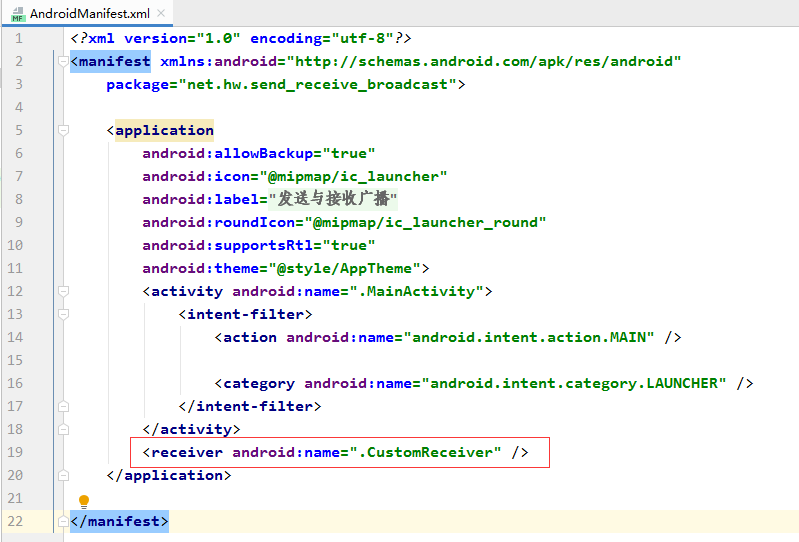Click the package name net.hw.send_receive_broadcast

[x=317, y=85]
